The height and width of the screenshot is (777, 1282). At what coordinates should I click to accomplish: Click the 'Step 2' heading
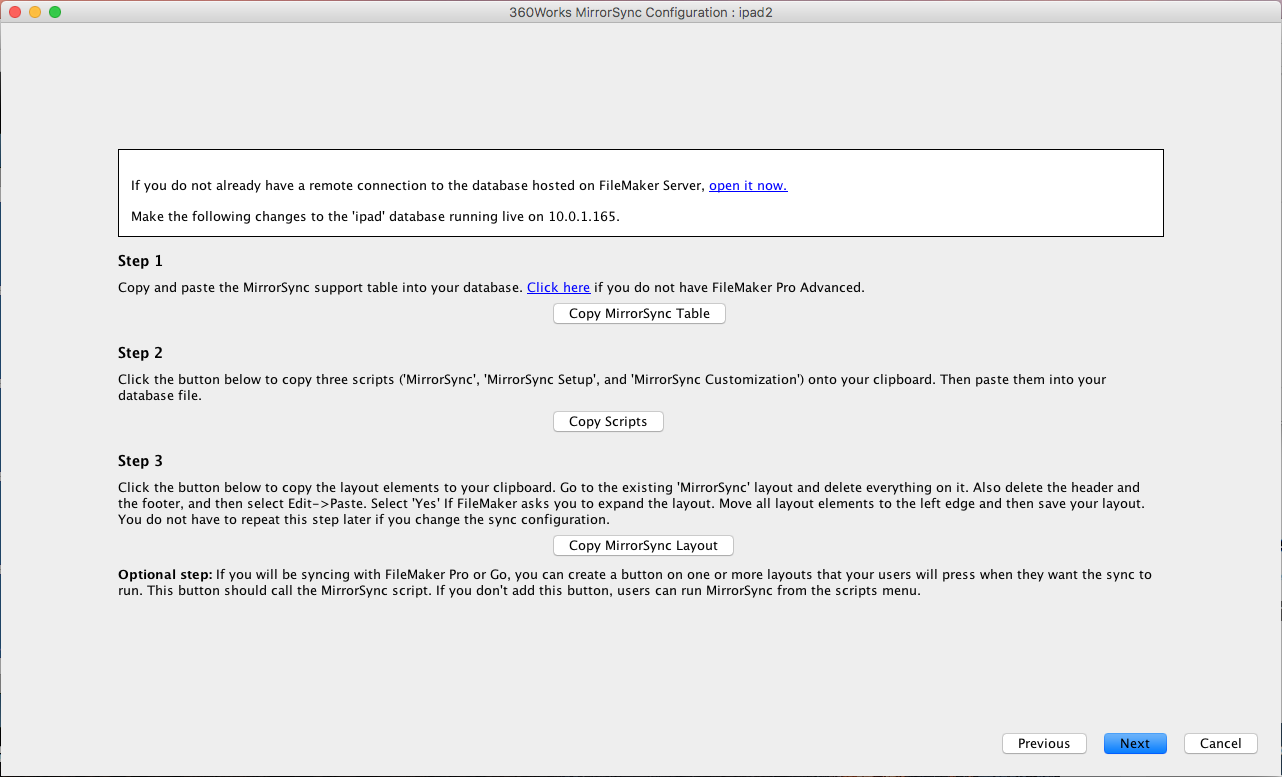click(x=140, y=353)
